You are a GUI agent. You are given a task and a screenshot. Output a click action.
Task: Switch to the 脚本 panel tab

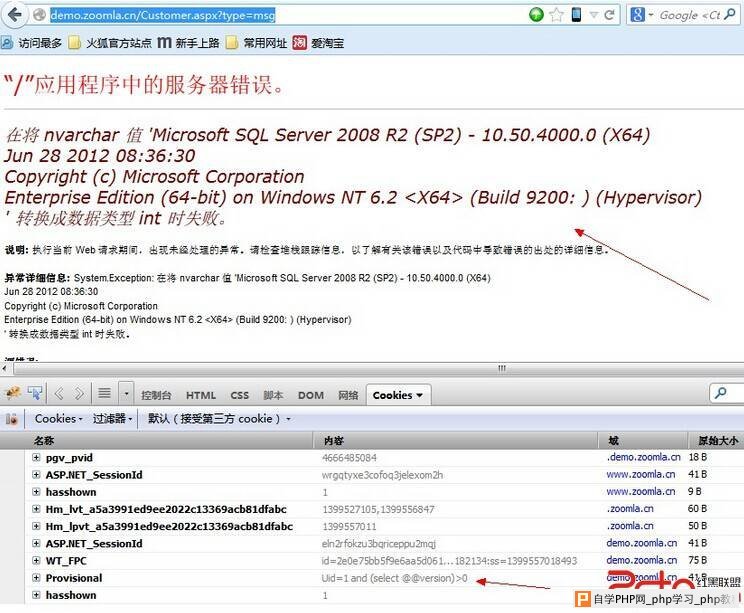point(273,395)
